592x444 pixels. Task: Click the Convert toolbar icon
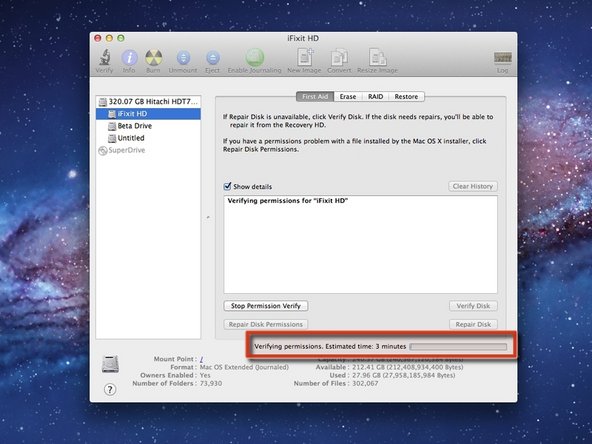339,57
